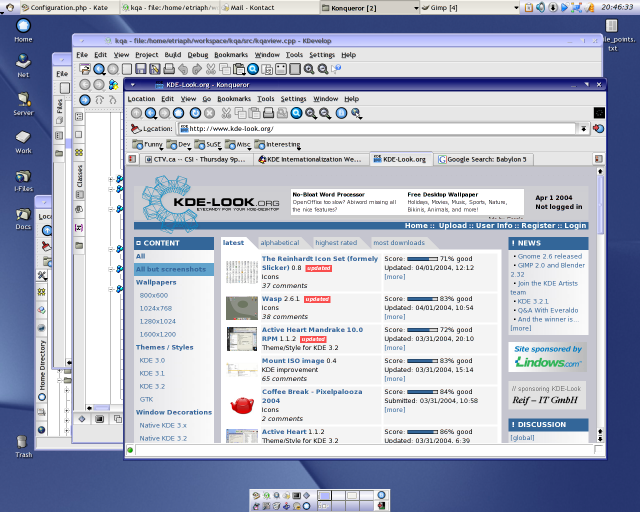Click the Mount ISO image link
The width and height of the screenshot is (640, 512).
(293, 361)
